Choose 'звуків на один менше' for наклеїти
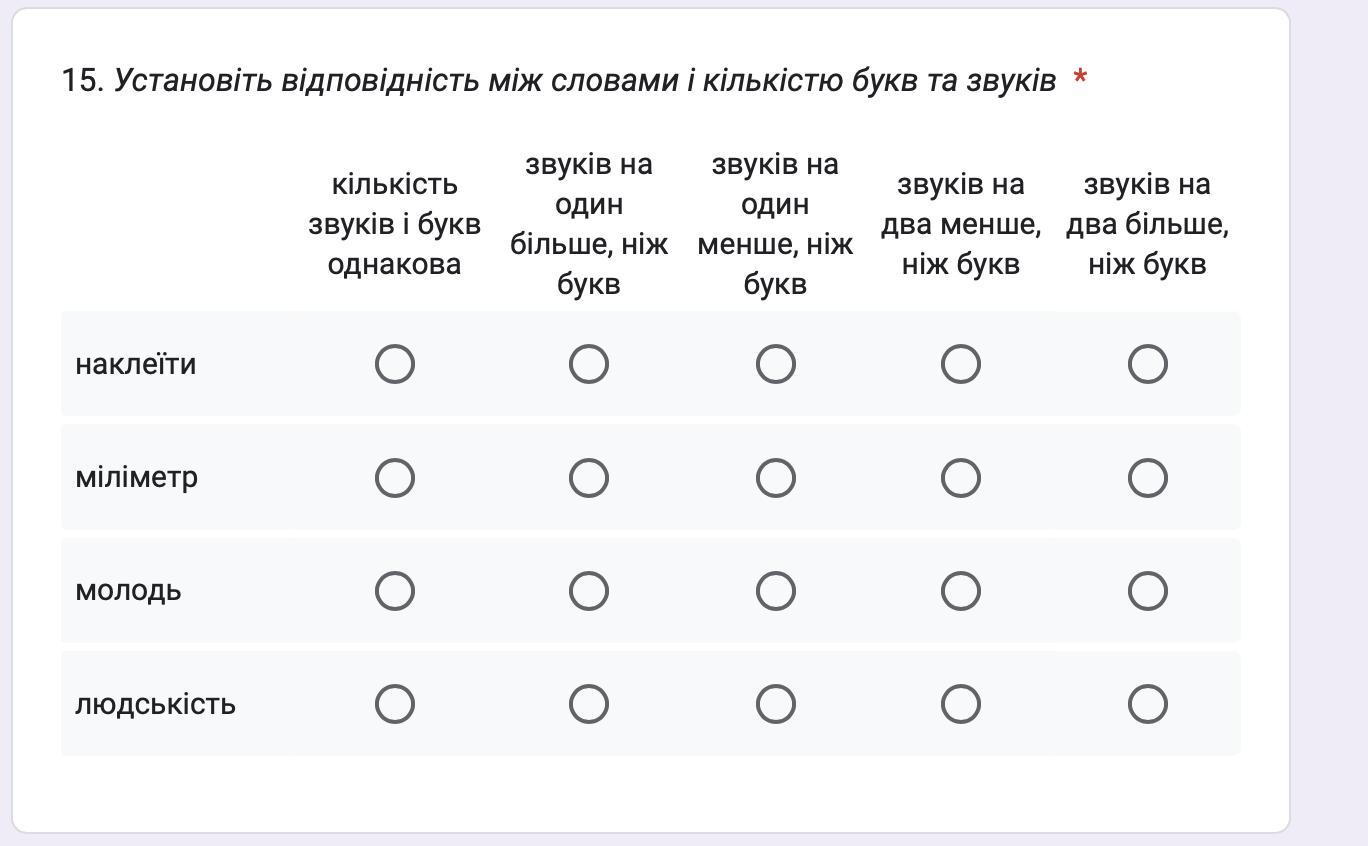Viewport: 1368px width, 846px height. pyautogui.click(x=775, y=364)
